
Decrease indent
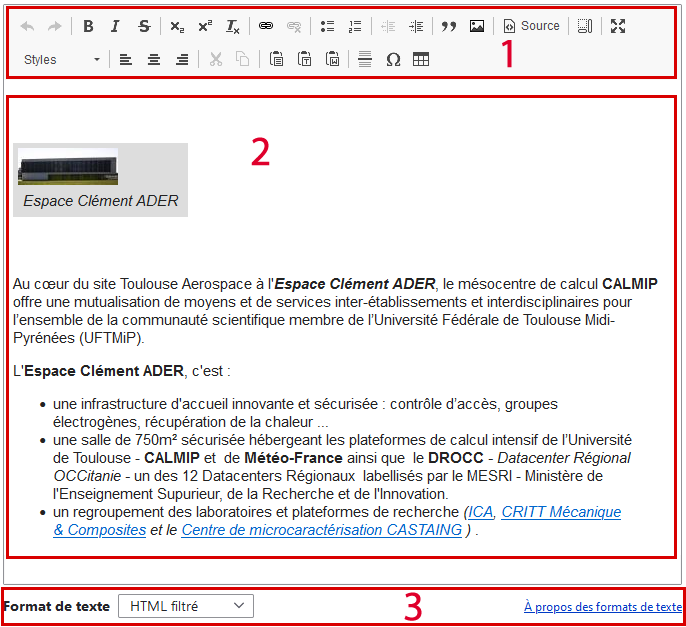(x=388, y=26)
